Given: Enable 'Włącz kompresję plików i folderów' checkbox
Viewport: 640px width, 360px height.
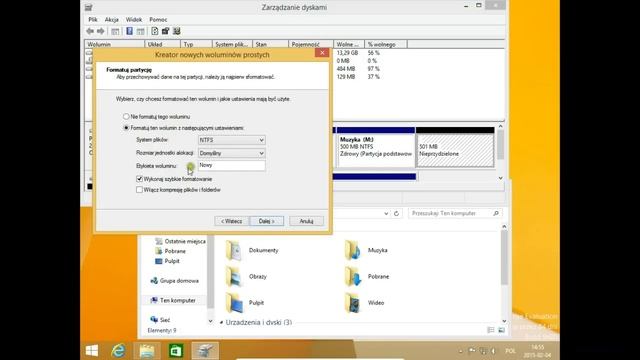Looking at the screenshot, I should [140, 190].
